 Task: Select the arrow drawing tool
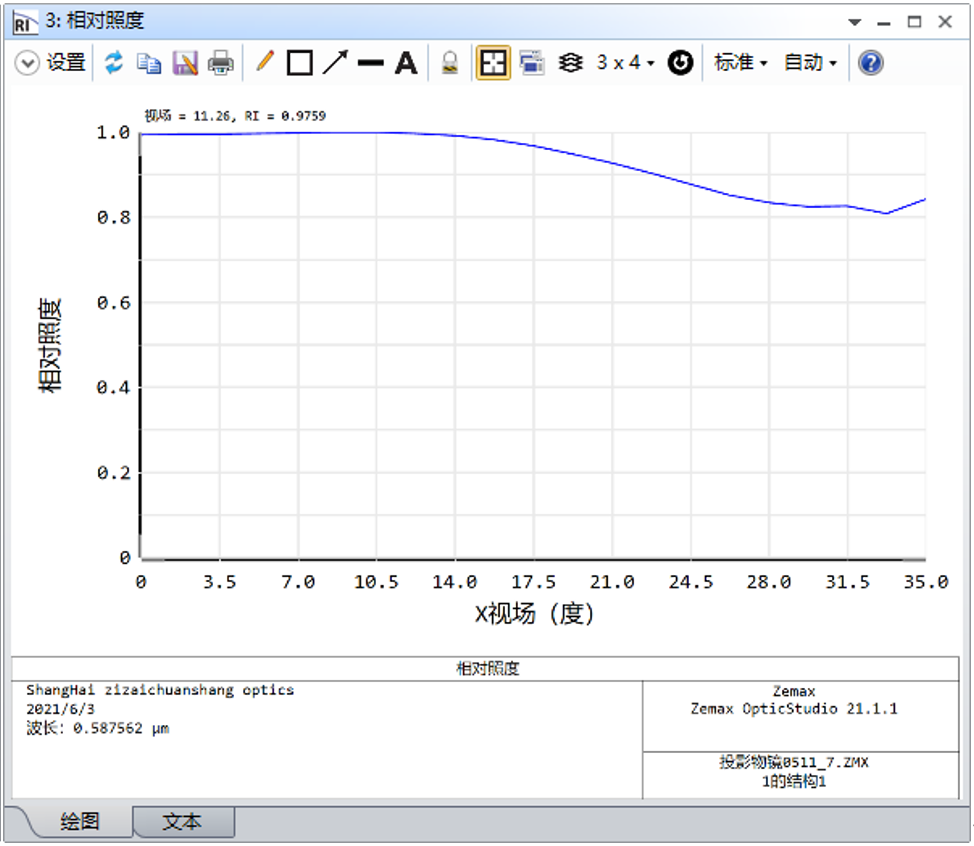click(x=335, y=62)
